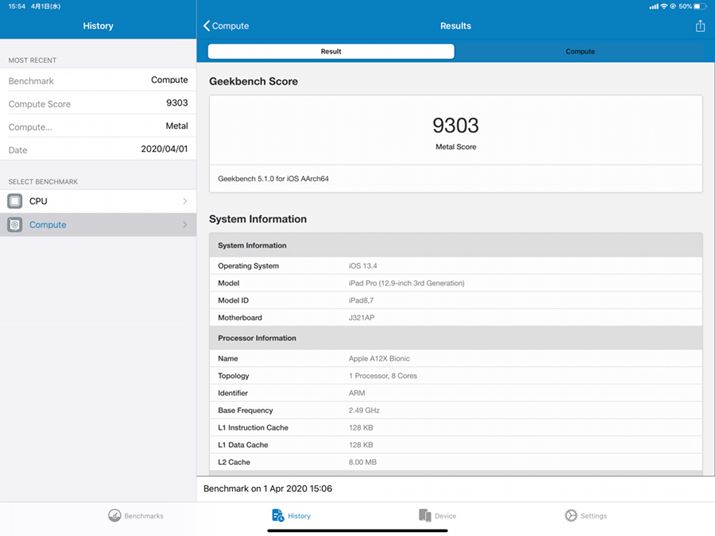Select the History tab icon

click(278, 516)
